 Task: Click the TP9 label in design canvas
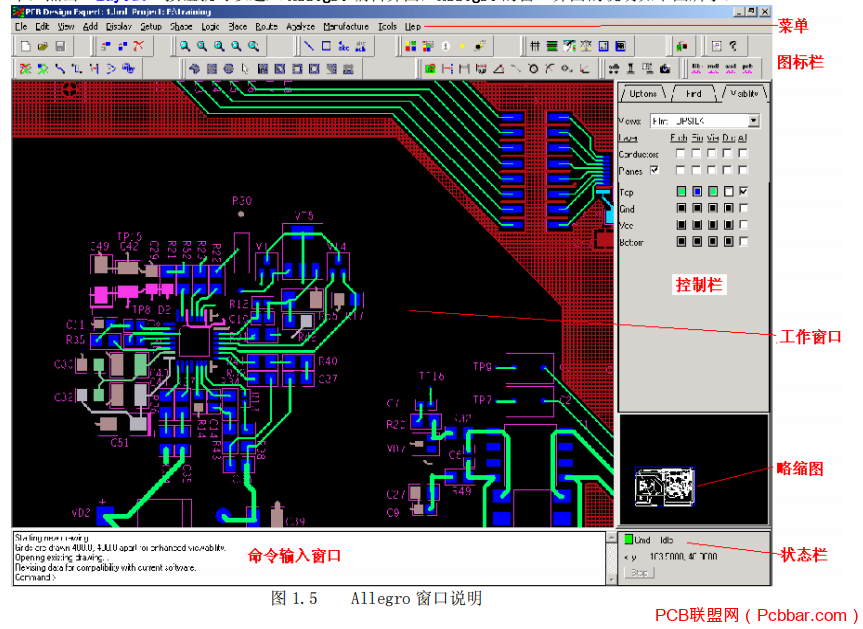482,367
